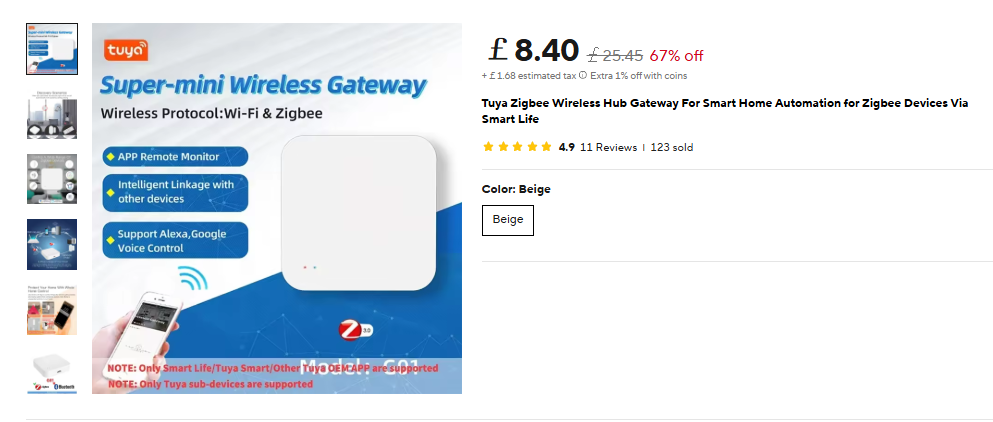The image size is (993, 422).
Task: Click the five-star rating icons
Action: [517, 148]
